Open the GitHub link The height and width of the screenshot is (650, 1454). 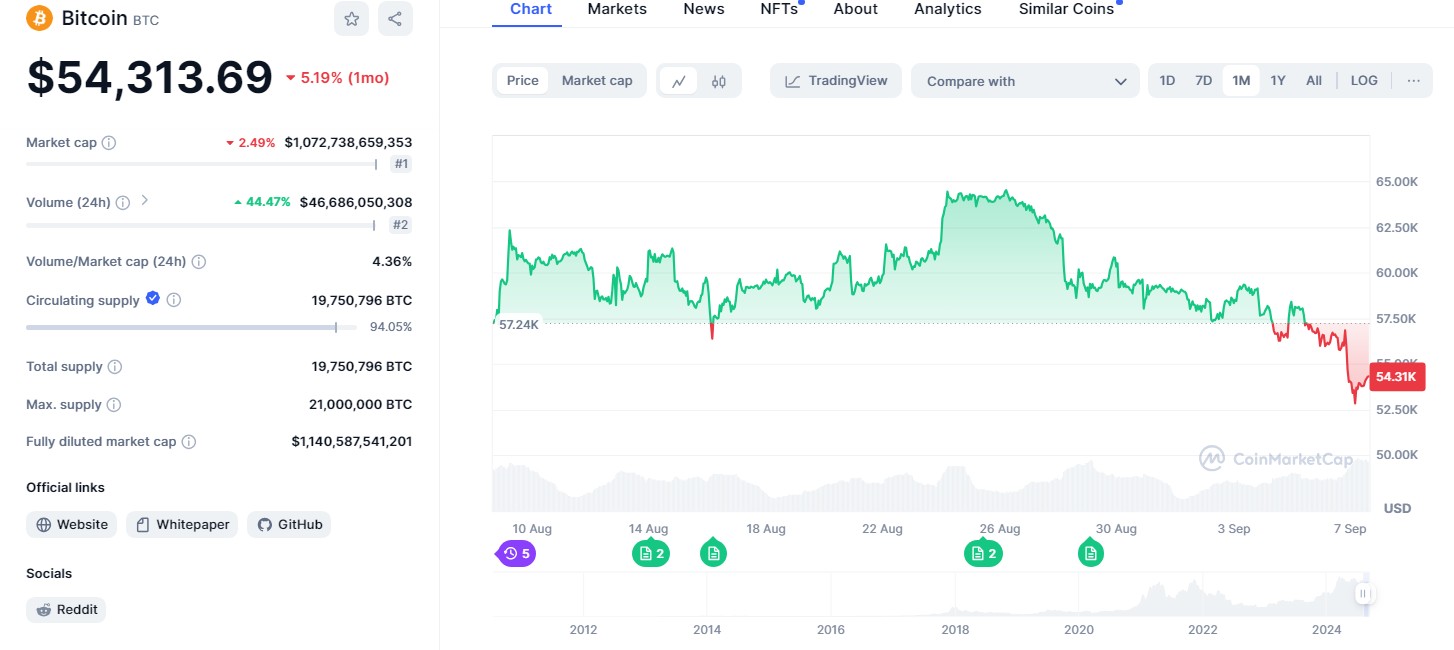point(289,524)
